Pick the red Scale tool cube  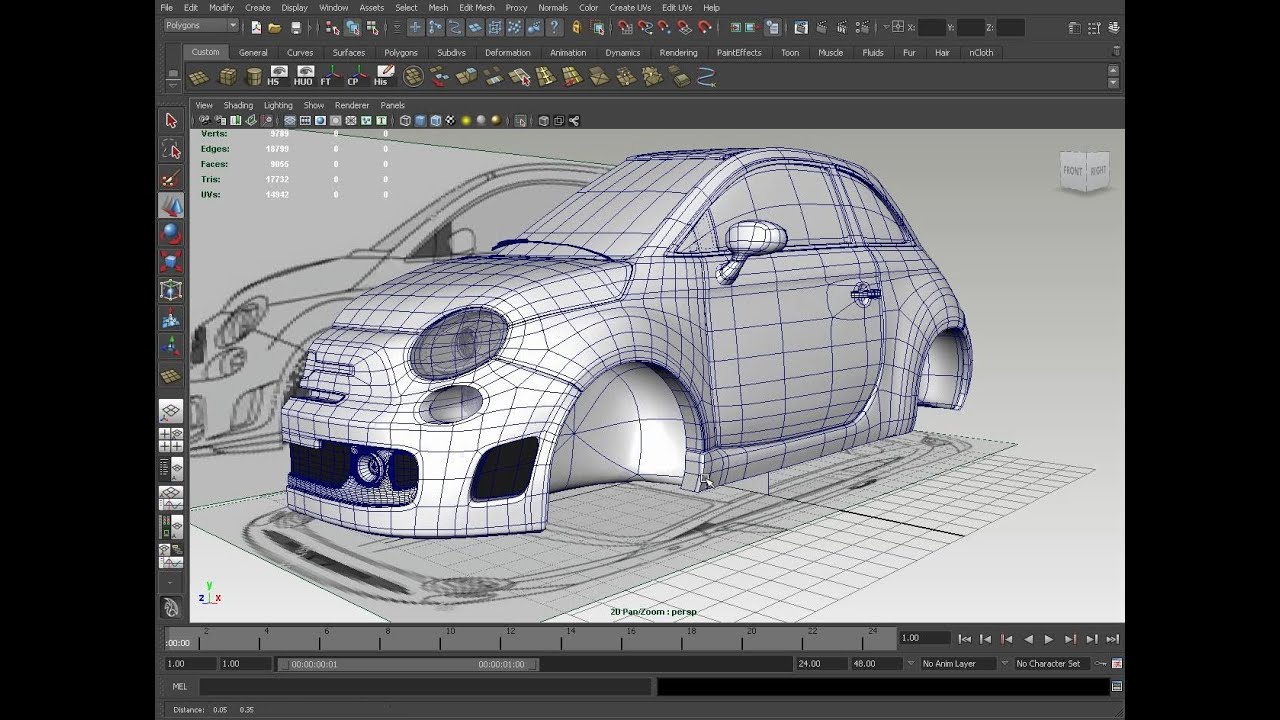tap(171, 262)
